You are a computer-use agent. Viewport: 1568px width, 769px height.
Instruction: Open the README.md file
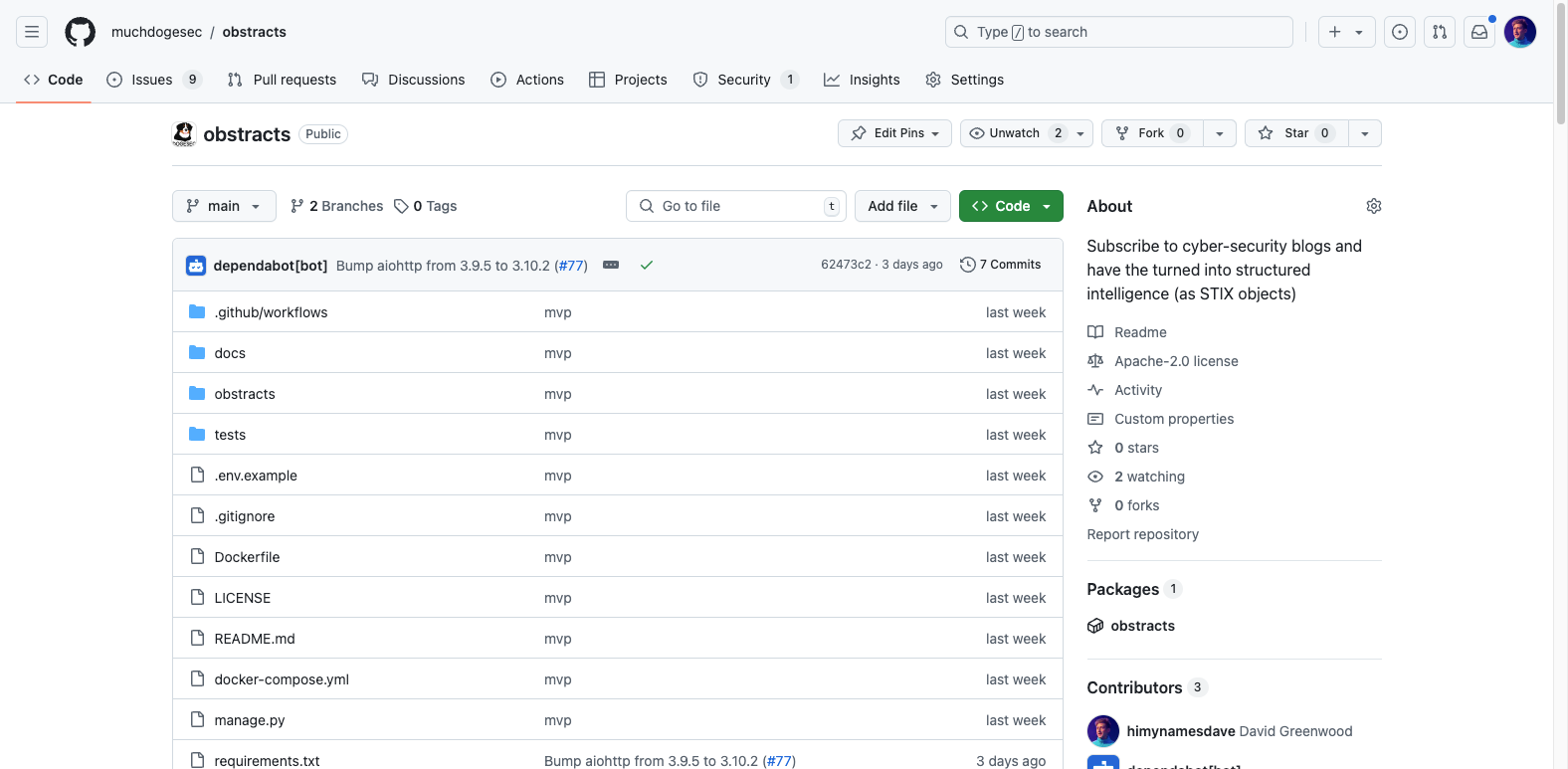255,639
